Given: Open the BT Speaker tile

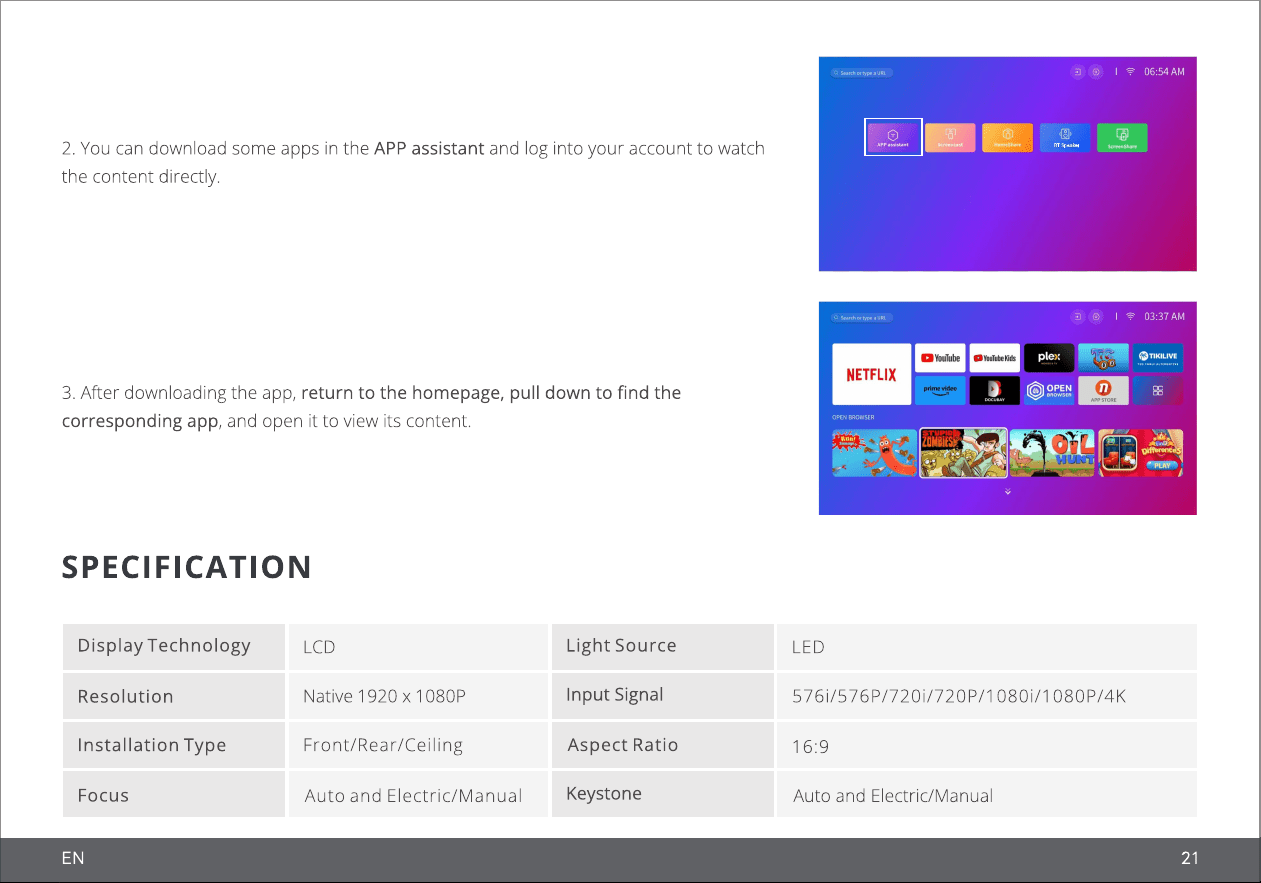Looking at the screenshot, I should coord(1065,138).
